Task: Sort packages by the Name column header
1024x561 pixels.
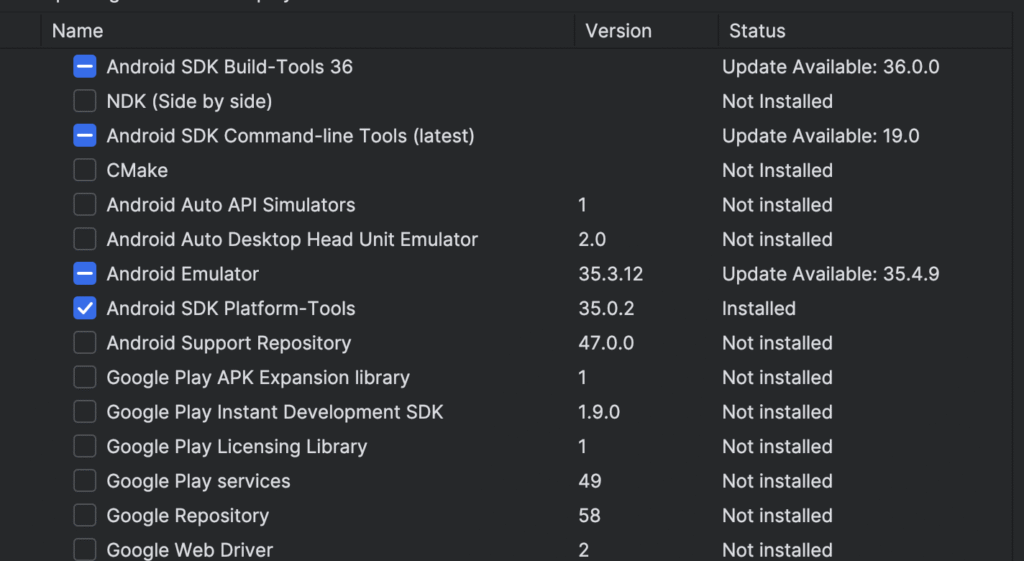Action: pyautogui.click(x=78, y=31)
